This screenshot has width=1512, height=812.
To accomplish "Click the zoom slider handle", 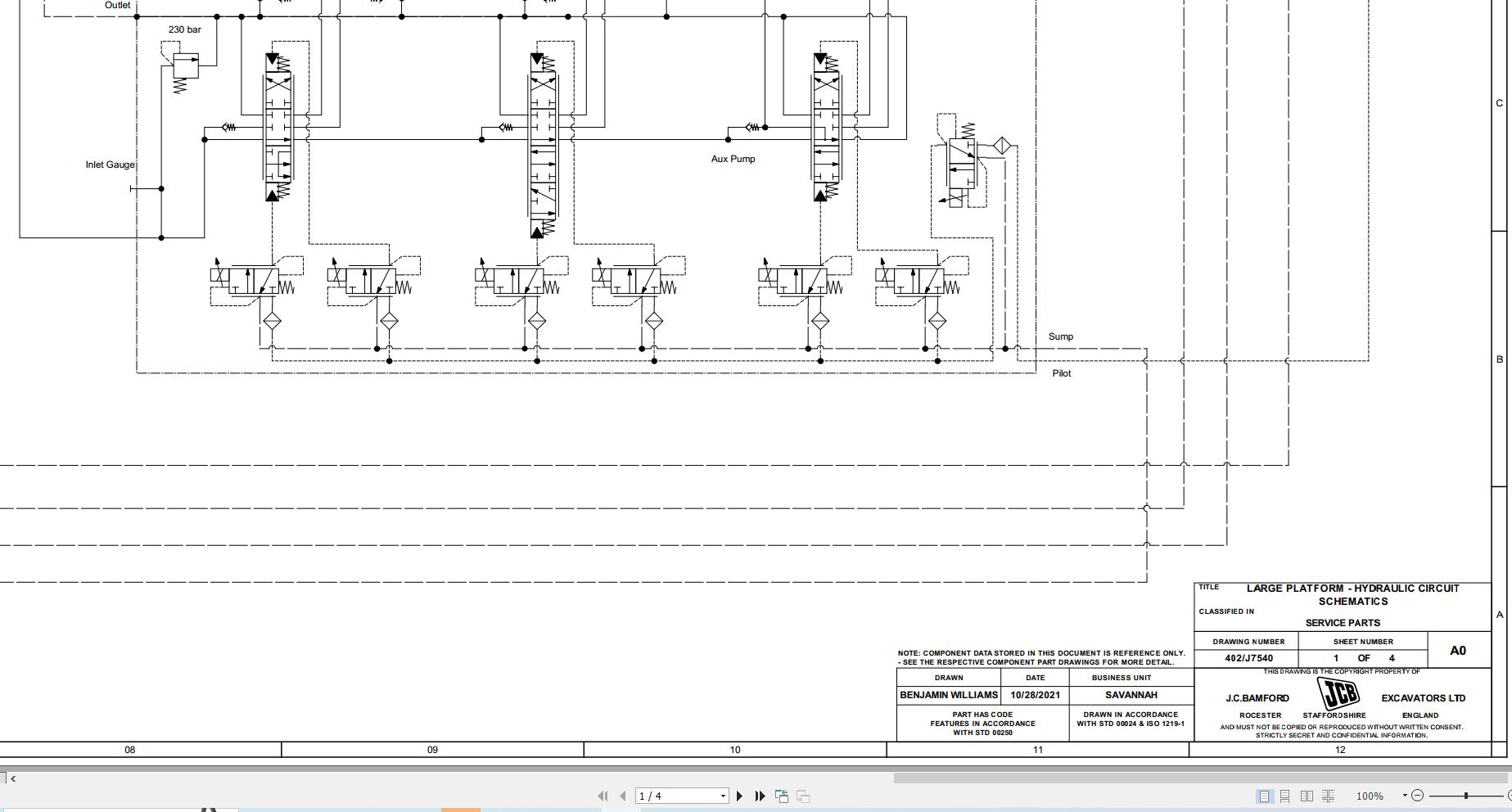I will (x=1466, y=795).
